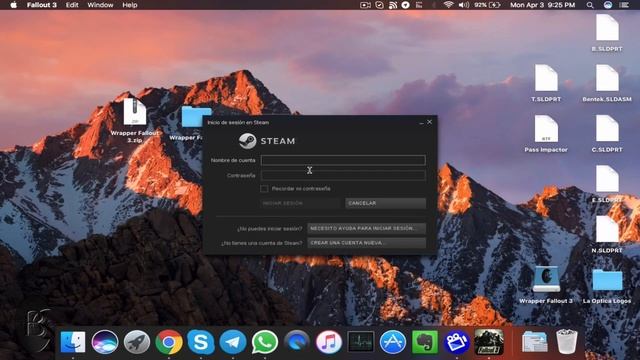Click the CANCELAR button
Viewport: 640px width, 360px height.
(386, 203)
